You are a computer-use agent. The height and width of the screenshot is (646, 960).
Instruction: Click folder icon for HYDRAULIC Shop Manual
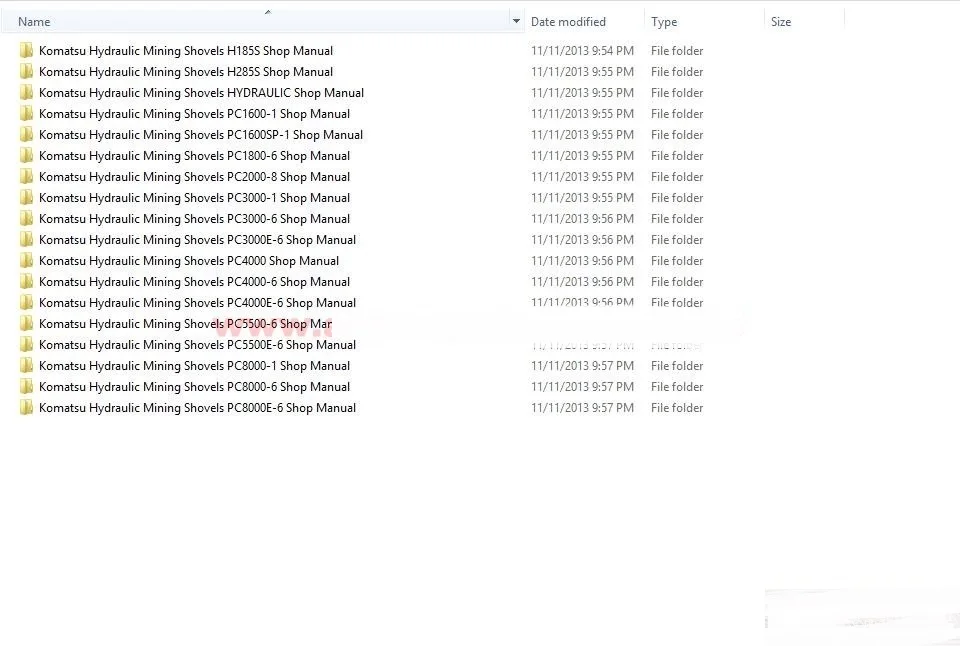26,92
